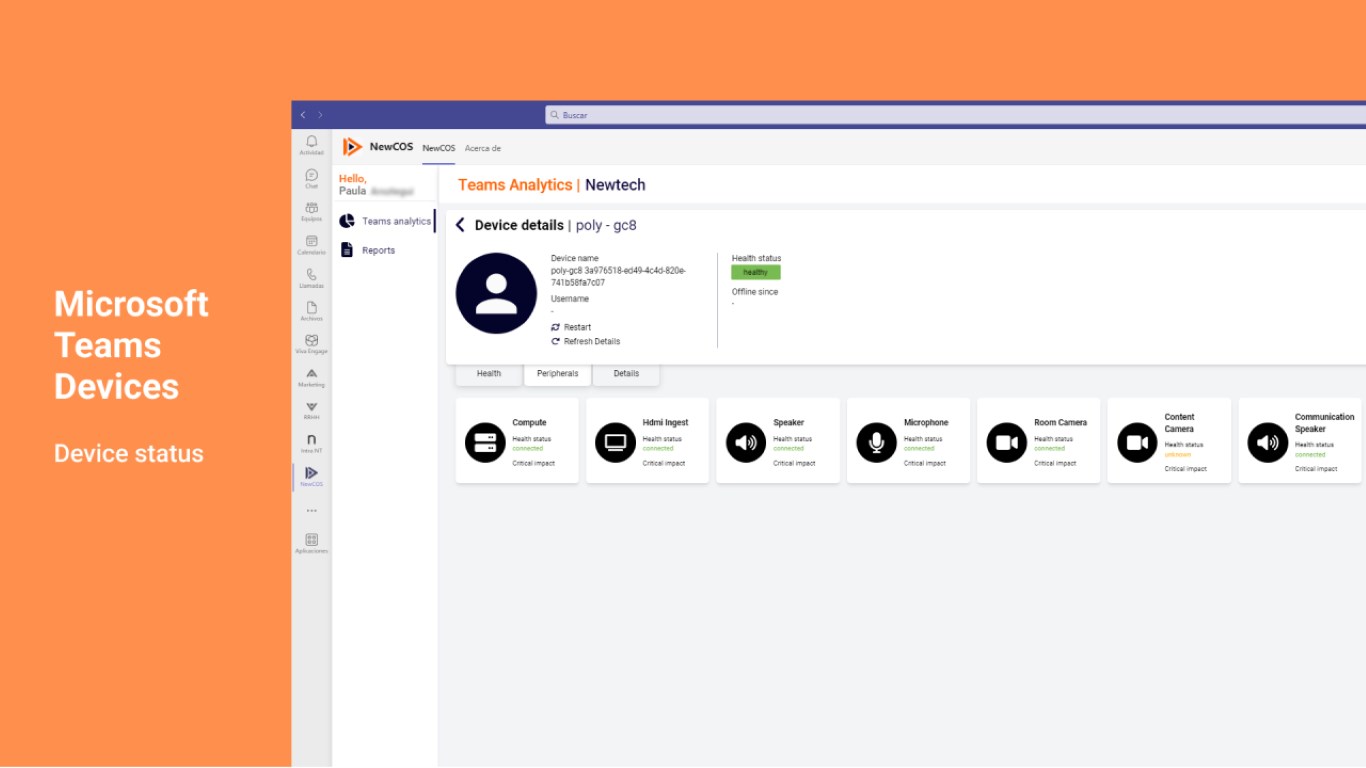Open Viva Engage app in sidebar
Screen dimensions: 1366x768
point(311,344)
